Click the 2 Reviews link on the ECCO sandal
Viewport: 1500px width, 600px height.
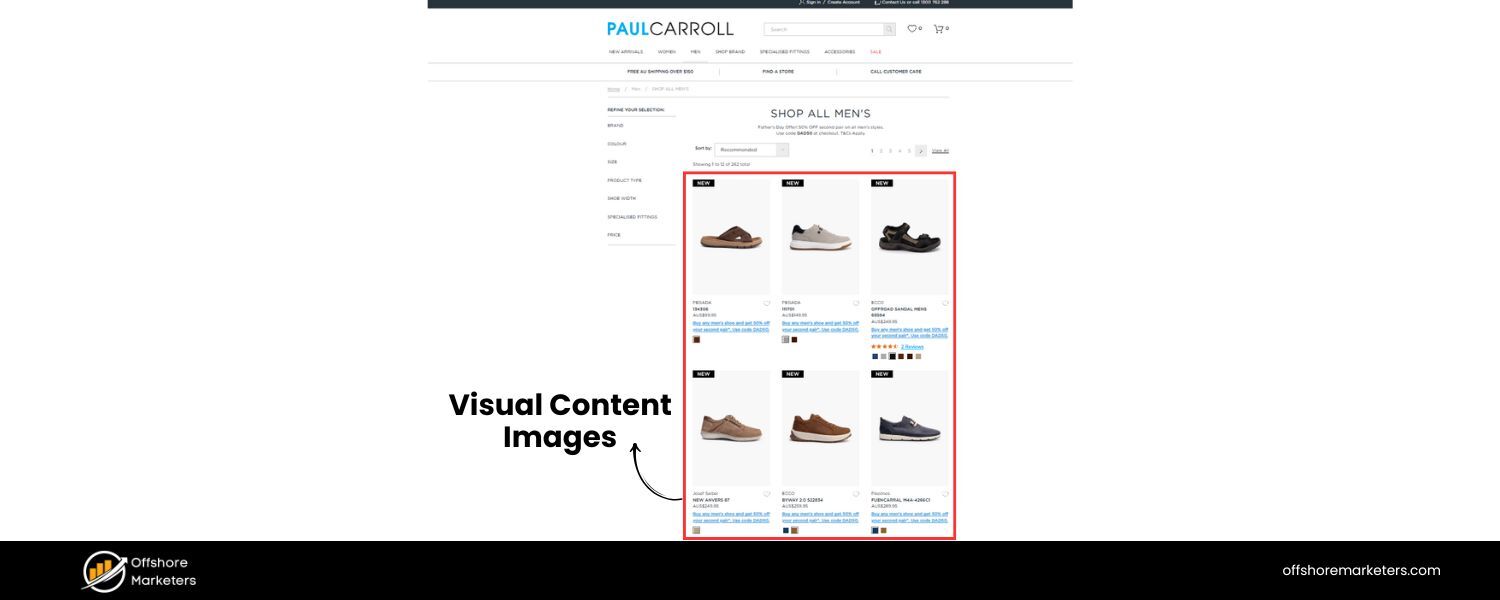pos(913,347)
